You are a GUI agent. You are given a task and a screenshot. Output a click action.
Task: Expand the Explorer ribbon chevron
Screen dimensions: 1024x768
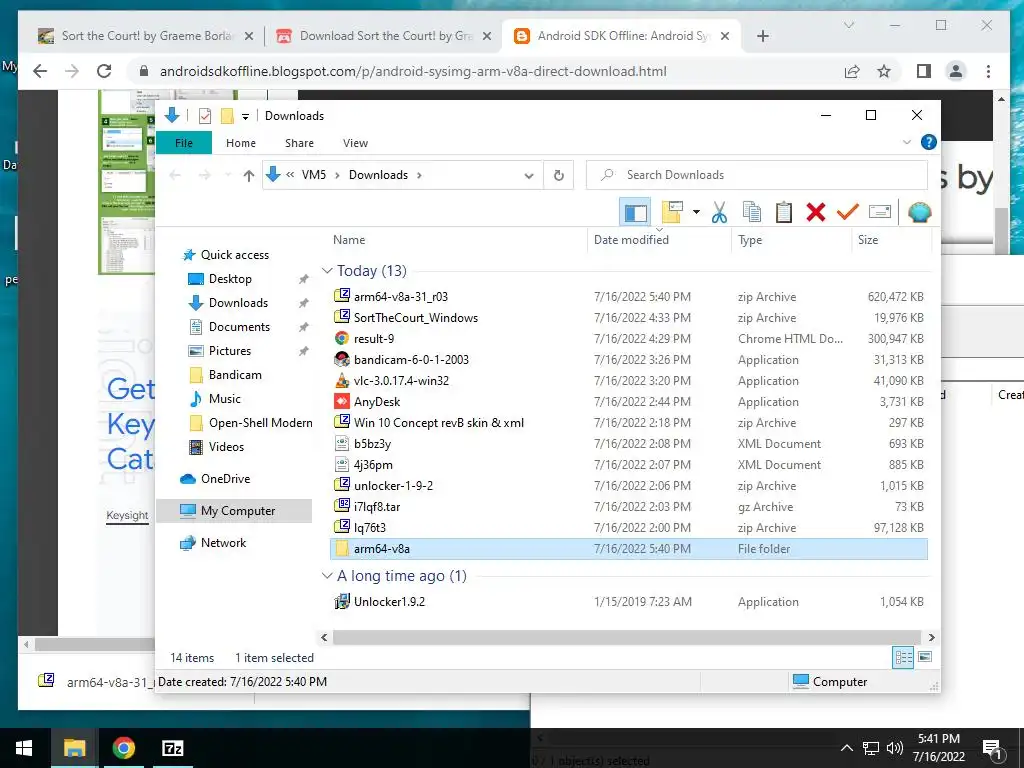[906, 142]
